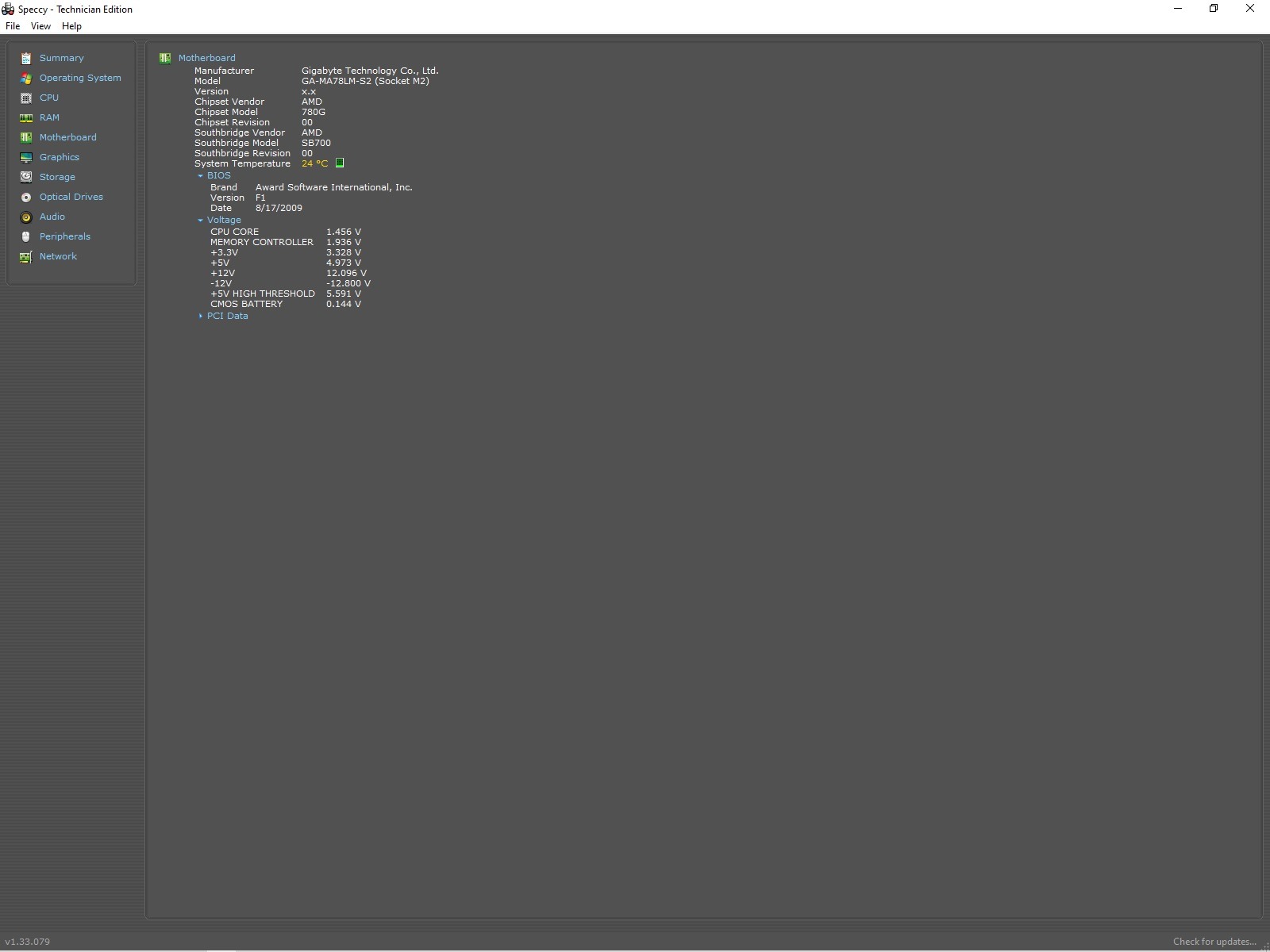Screen dimensions: 1270x952
Task: Open the Audio speaker icon
Action: (26, 217)
